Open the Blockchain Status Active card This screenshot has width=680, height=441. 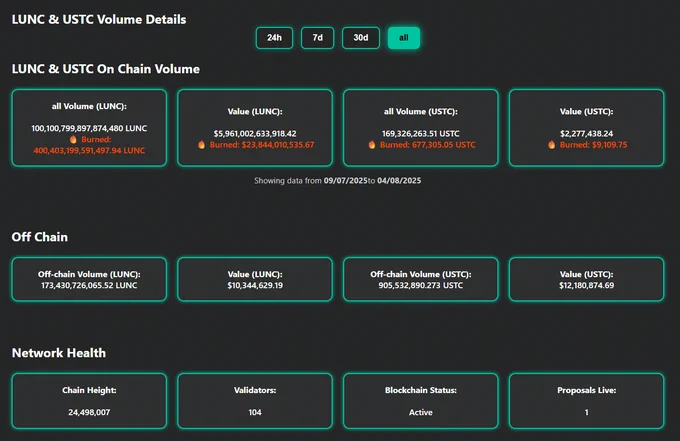pos(421,401)
